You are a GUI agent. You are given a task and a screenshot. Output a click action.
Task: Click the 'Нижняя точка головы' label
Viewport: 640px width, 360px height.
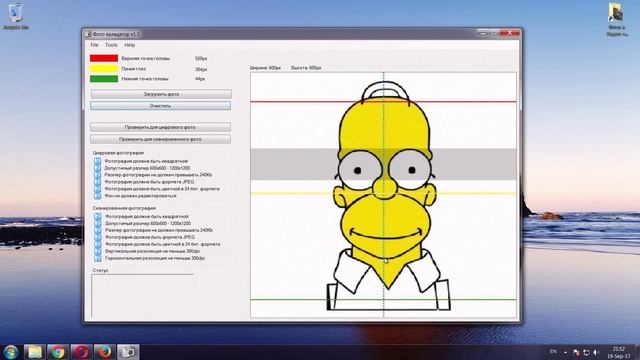point(144,79)
